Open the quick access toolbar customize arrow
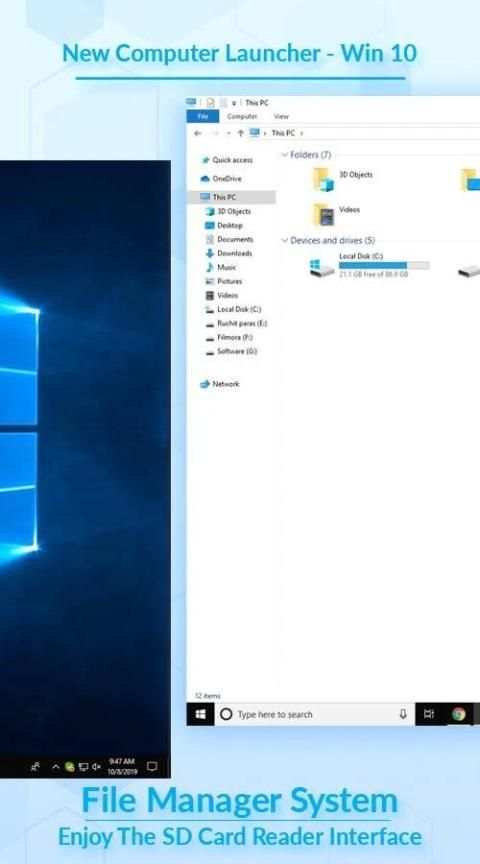The image size is (480, 864). [x=234, y=103]
